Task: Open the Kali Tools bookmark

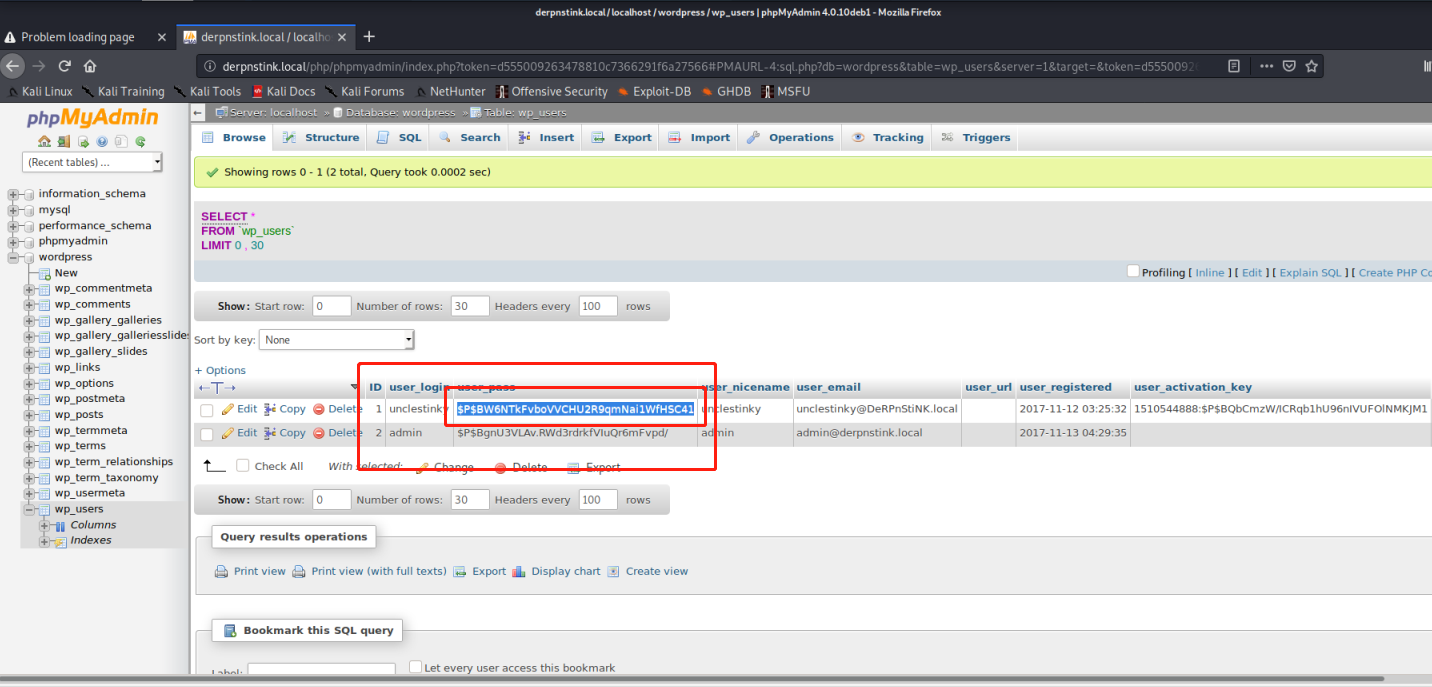Action: click(x=209, y=91)
